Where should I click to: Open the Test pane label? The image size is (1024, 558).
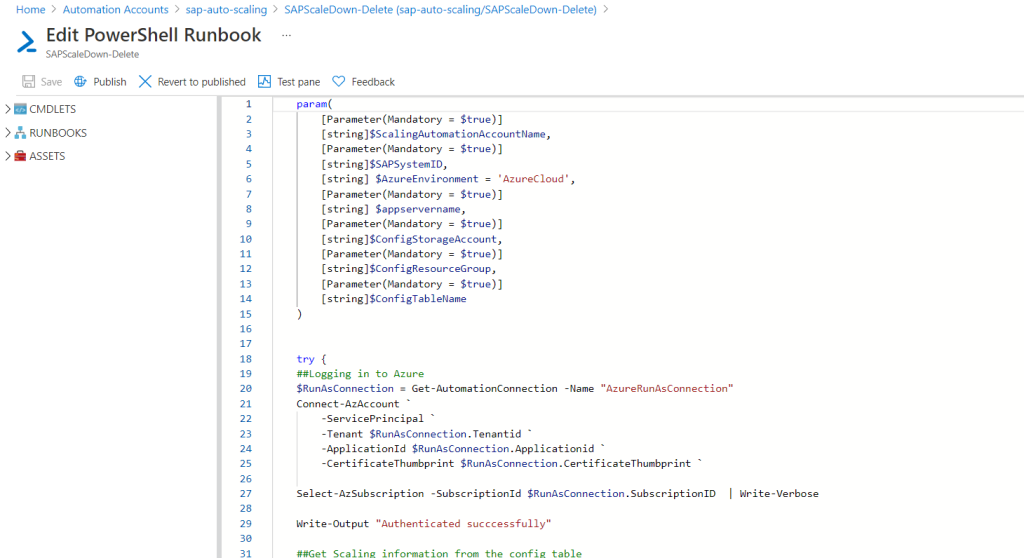298,82
